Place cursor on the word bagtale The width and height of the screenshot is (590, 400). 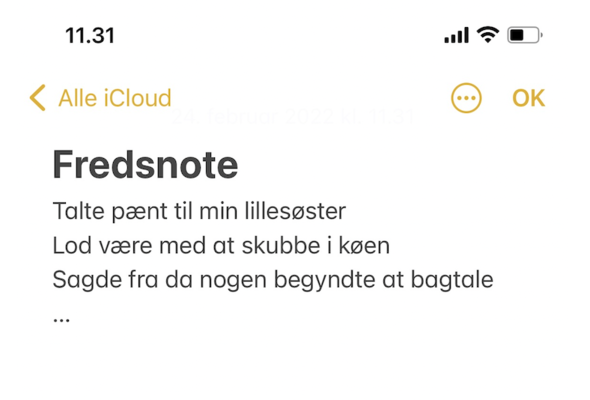(x=452, y=280)
